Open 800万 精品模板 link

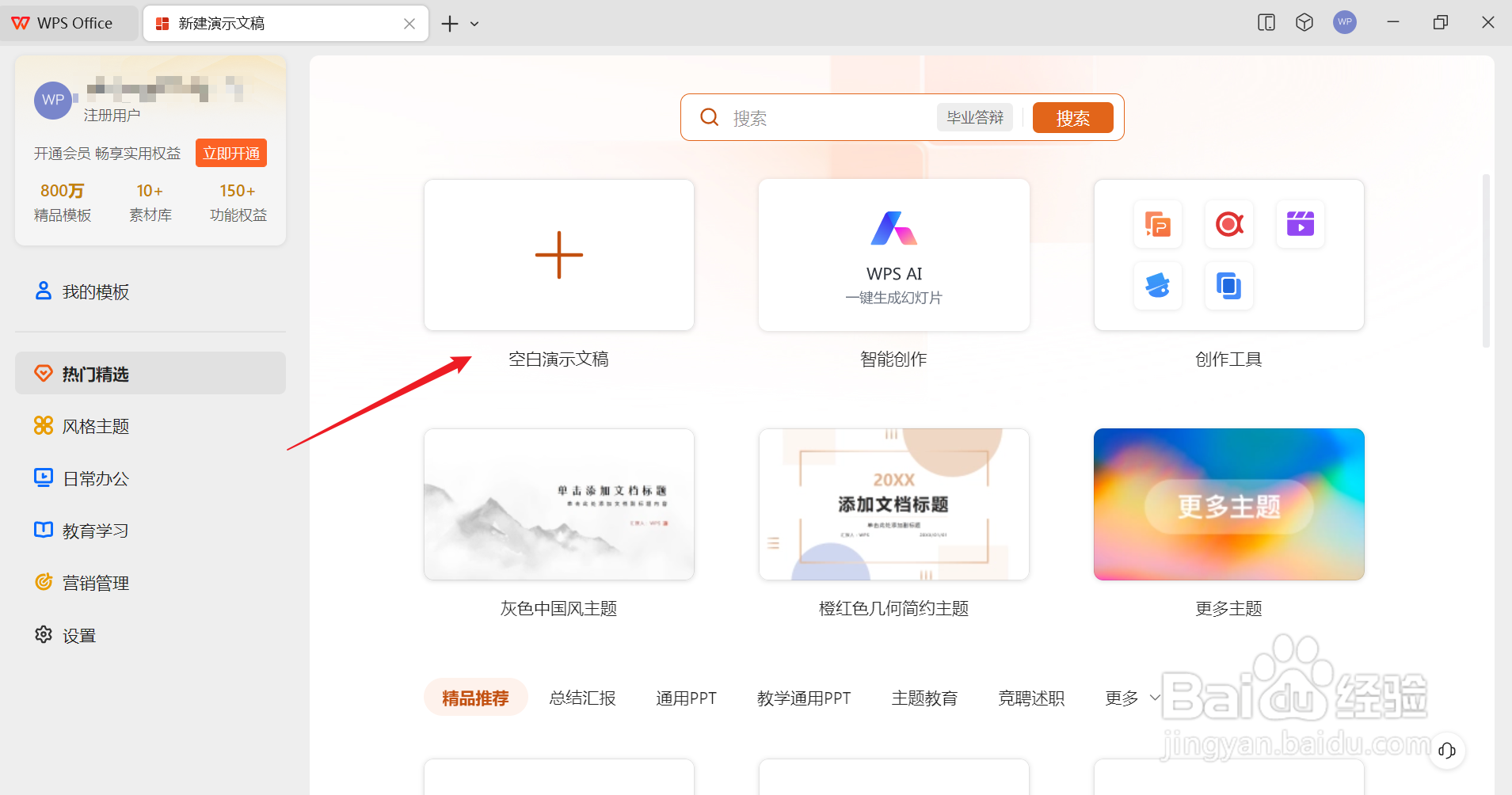63,203
